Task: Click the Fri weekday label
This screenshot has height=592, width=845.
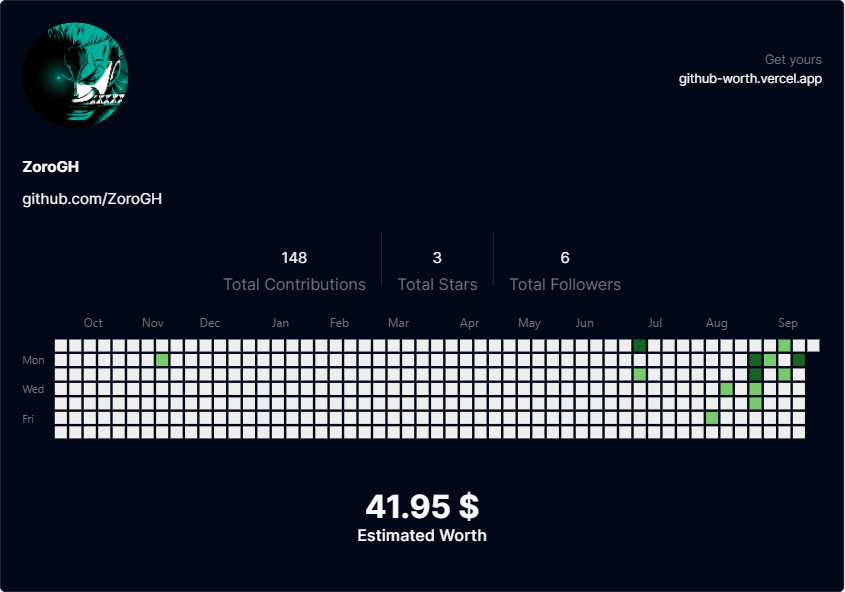Action: click(x=28, y=419)
